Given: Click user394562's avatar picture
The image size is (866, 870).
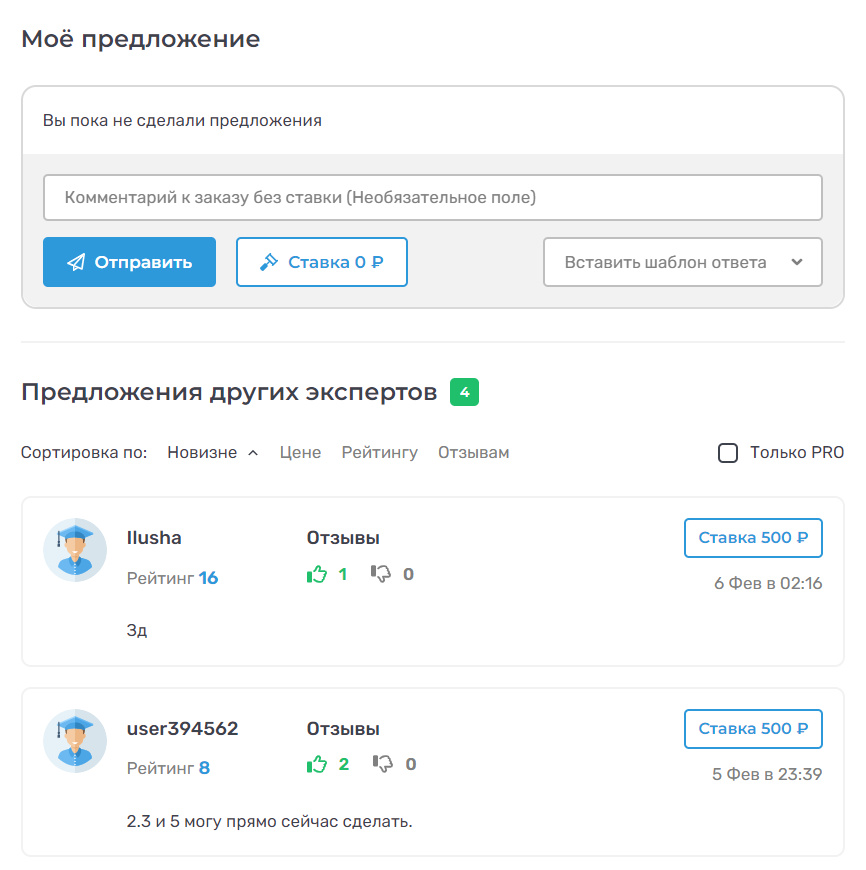Looking at the screenshot, I should 75,740.
